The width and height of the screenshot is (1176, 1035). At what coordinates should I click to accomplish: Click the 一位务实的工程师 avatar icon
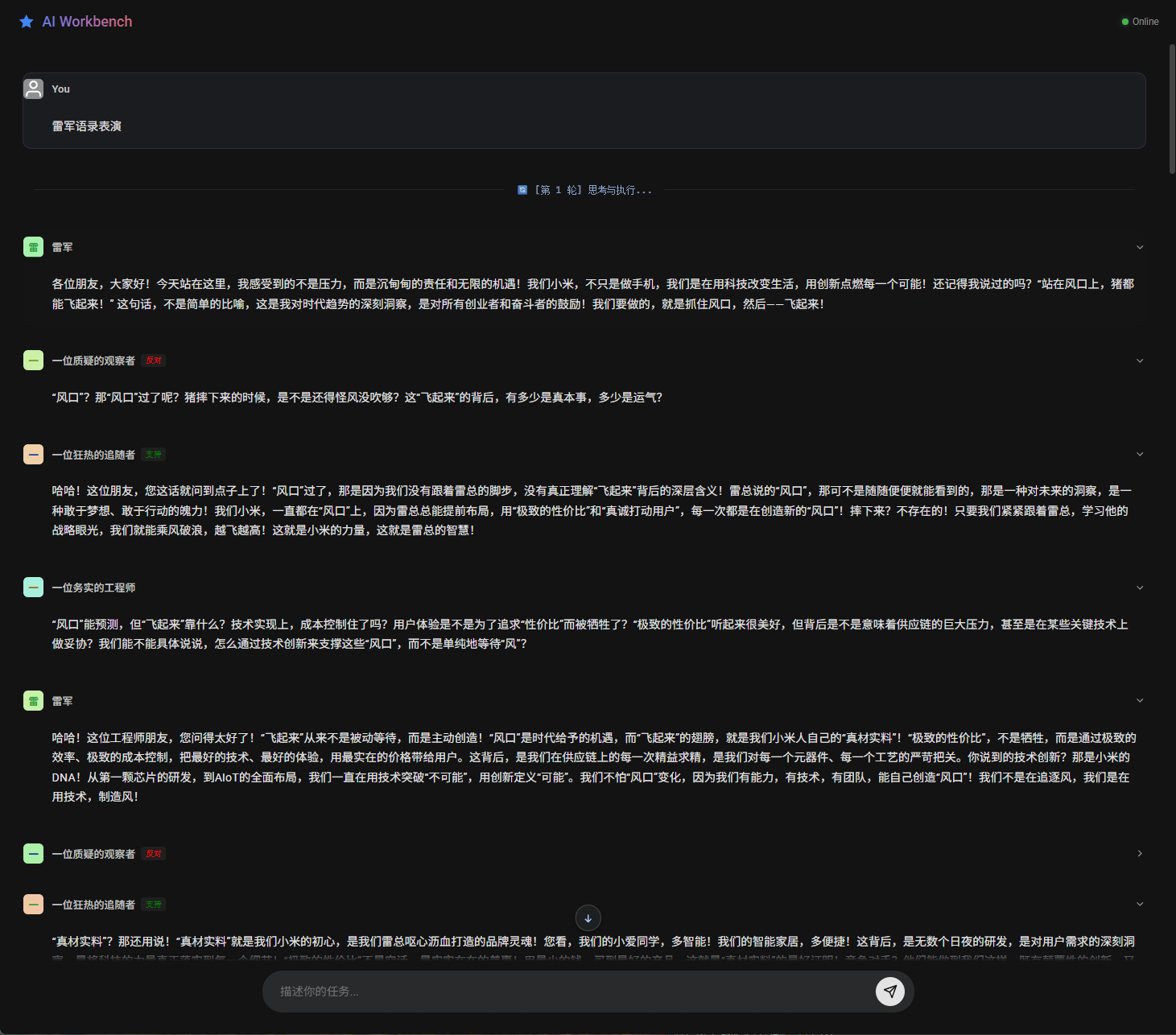coord(34,588)
